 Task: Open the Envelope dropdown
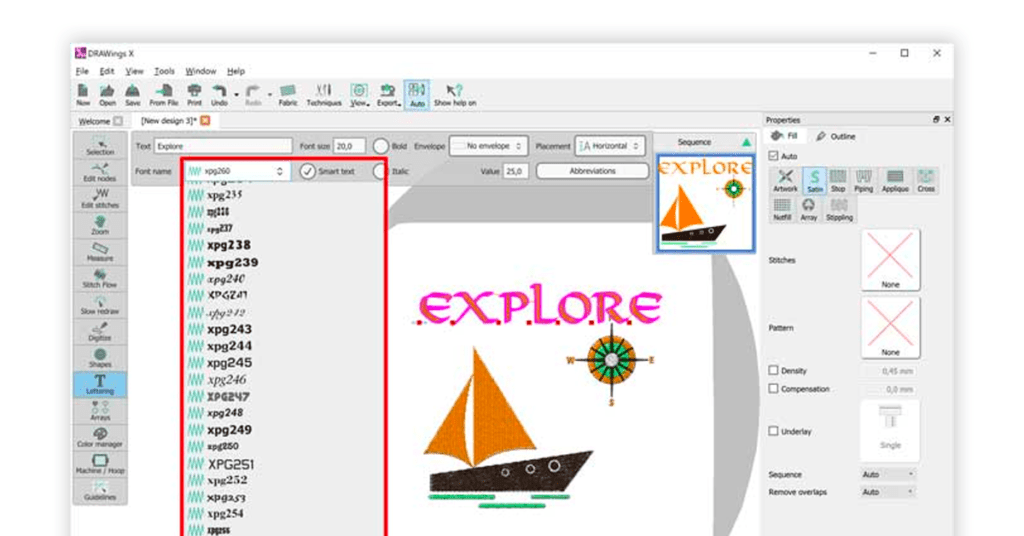pyautogui.click(x=488, y=146)
